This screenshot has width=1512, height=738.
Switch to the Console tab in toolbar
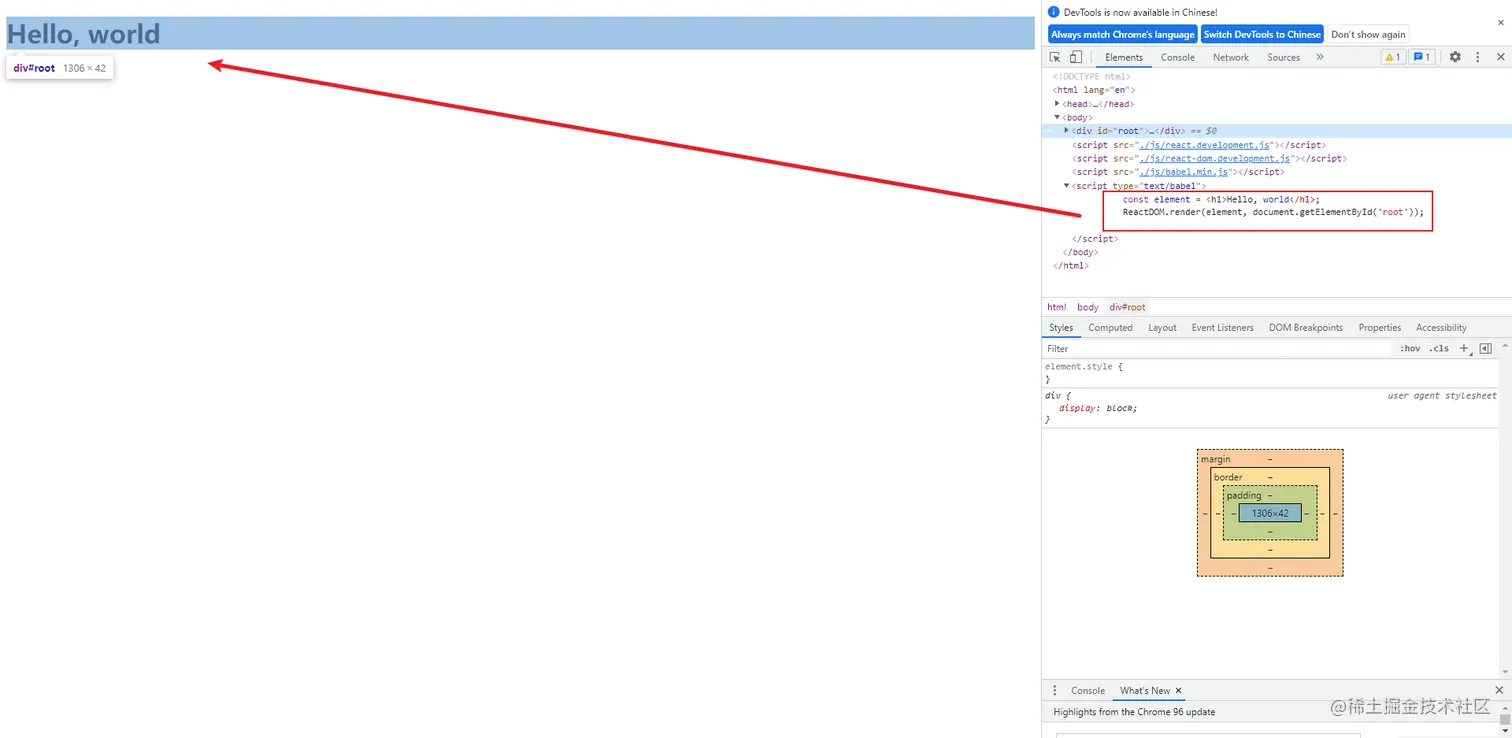point(1178,57)
